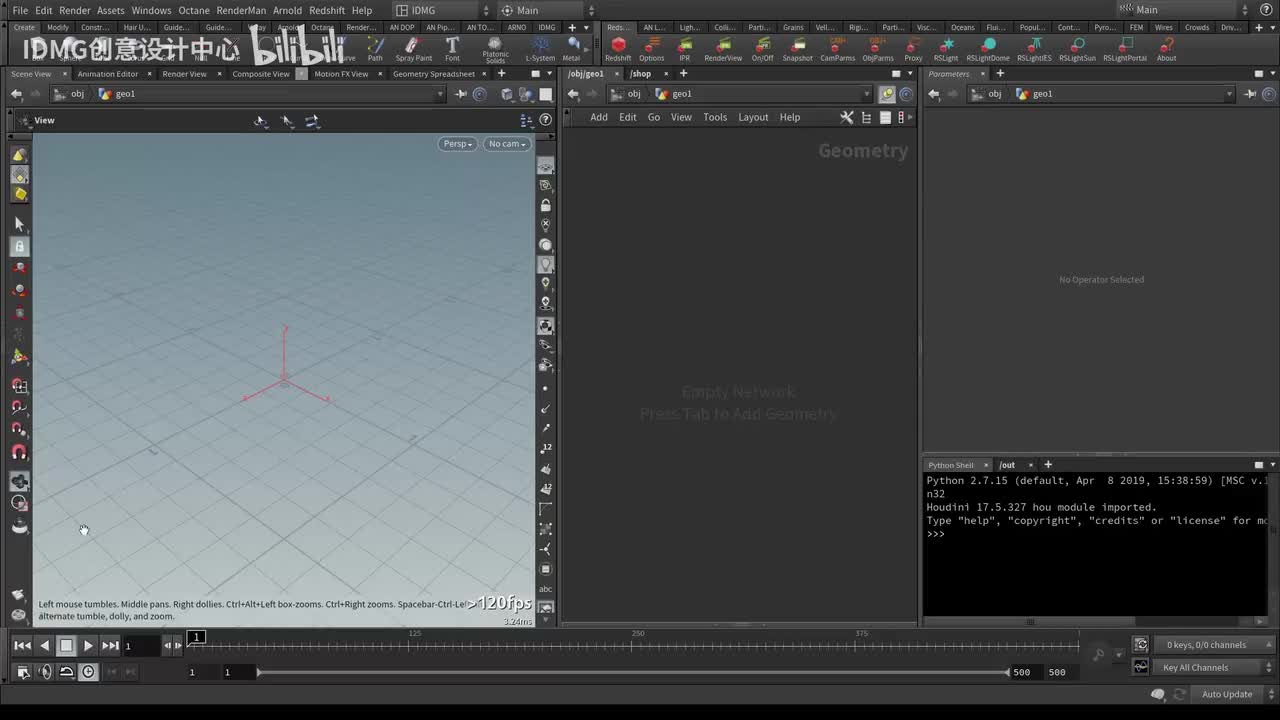Open the Redshift RenderView tool
The image size is (1280, 720).
(x=723, y=47)
